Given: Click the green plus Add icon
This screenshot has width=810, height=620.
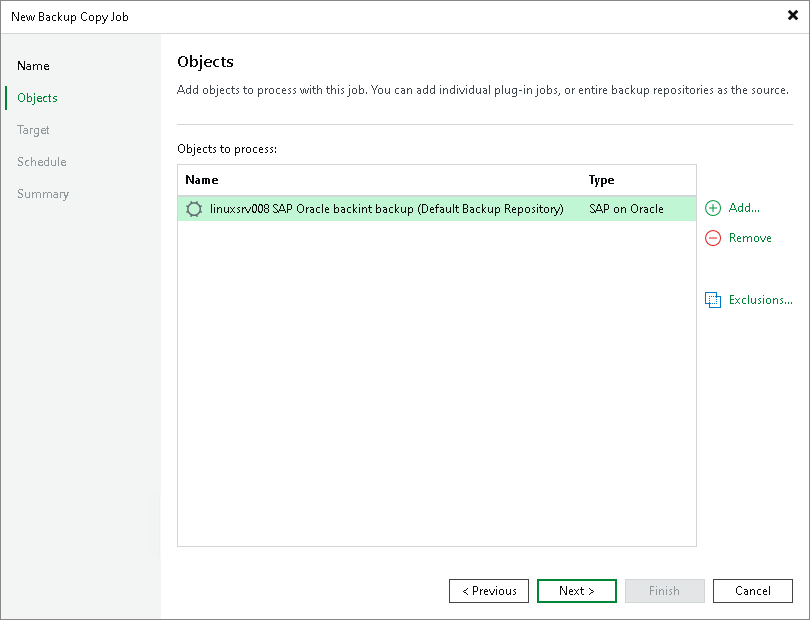Looking at the screenshot, I should click(712, 208).
